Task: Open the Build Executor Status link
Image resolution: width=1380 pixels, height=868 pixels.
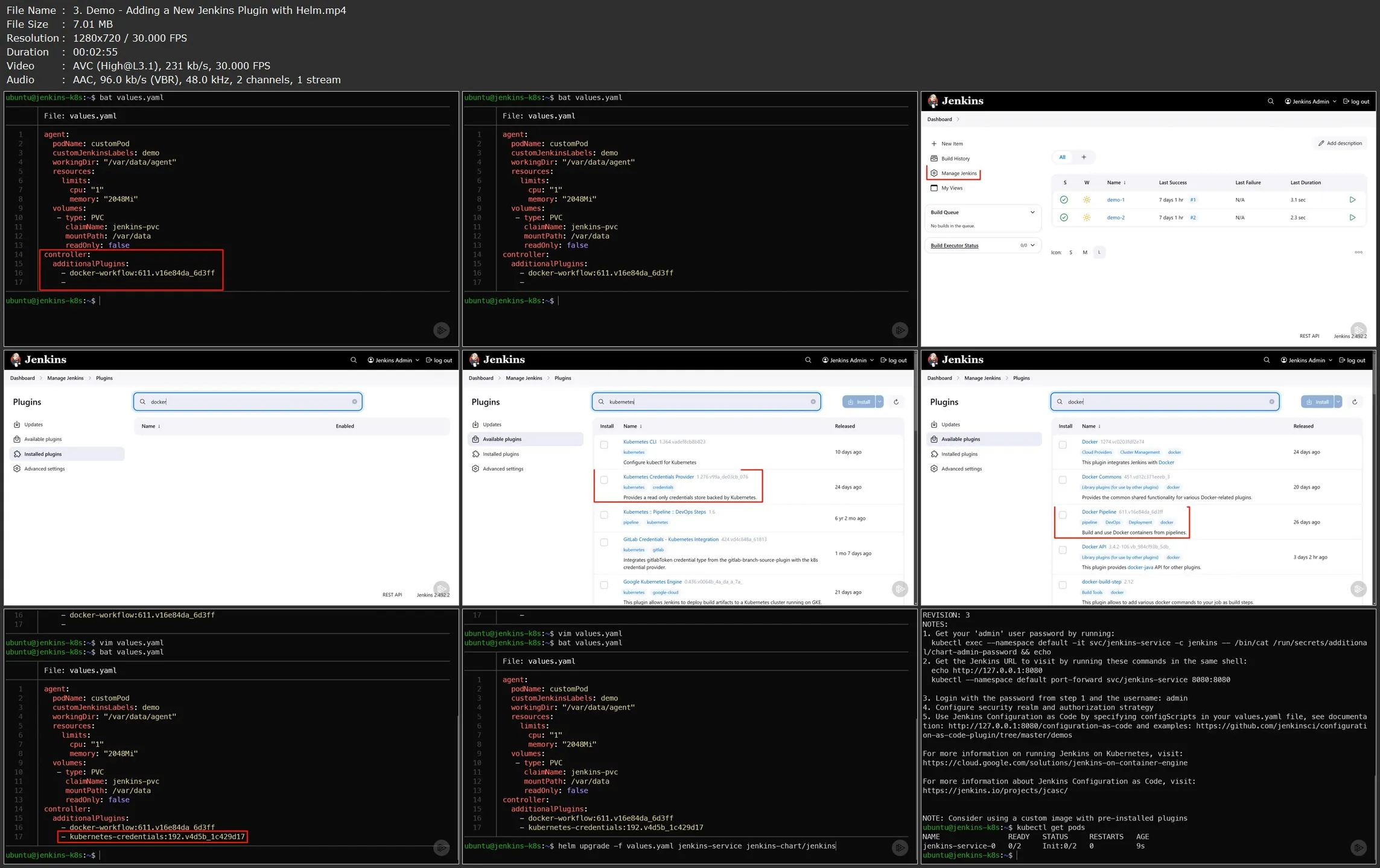Action: (955, 246)
